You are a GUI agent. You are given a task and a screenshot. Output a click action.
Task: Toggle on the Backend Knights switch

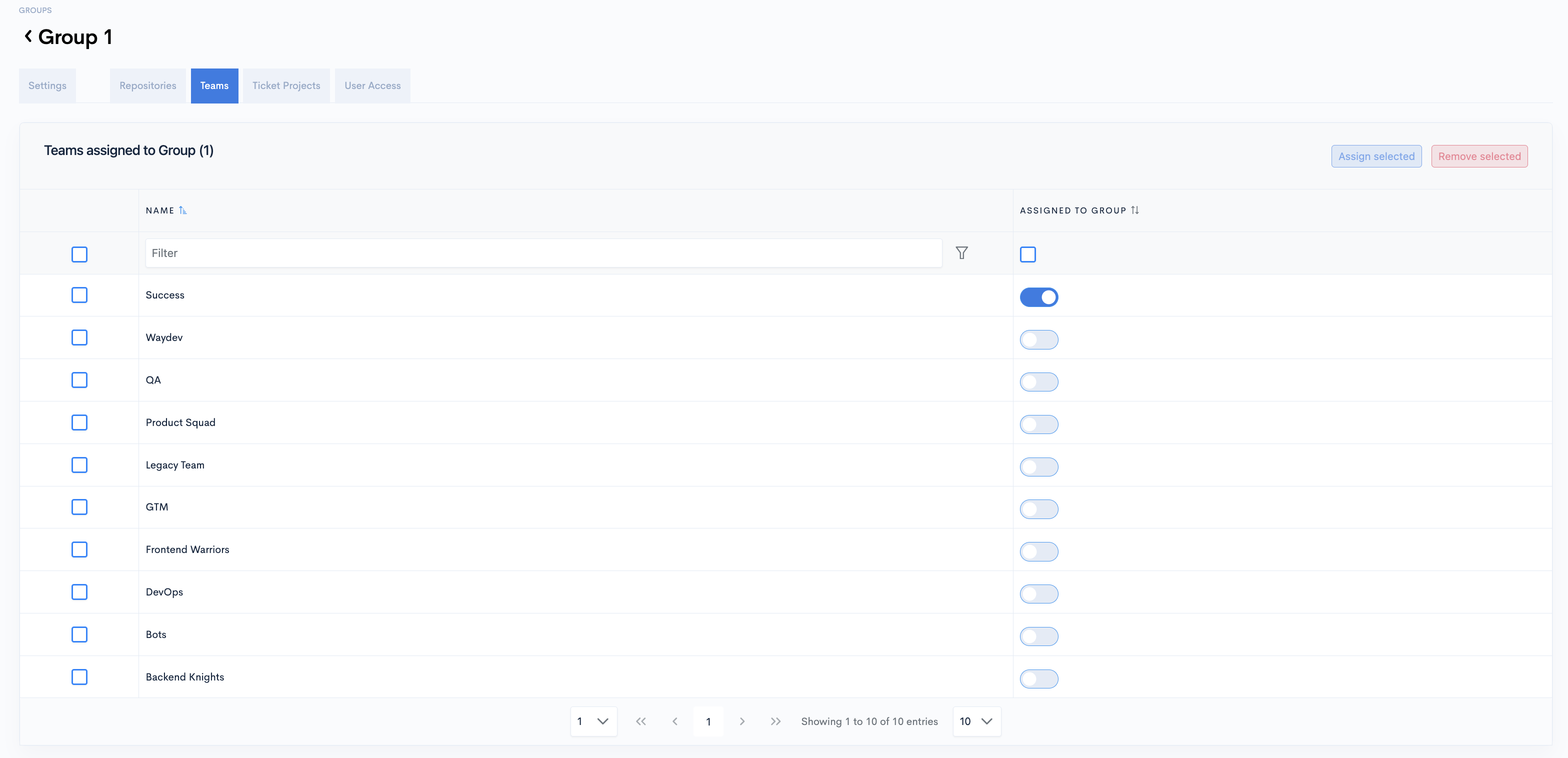pos(1038,679)
